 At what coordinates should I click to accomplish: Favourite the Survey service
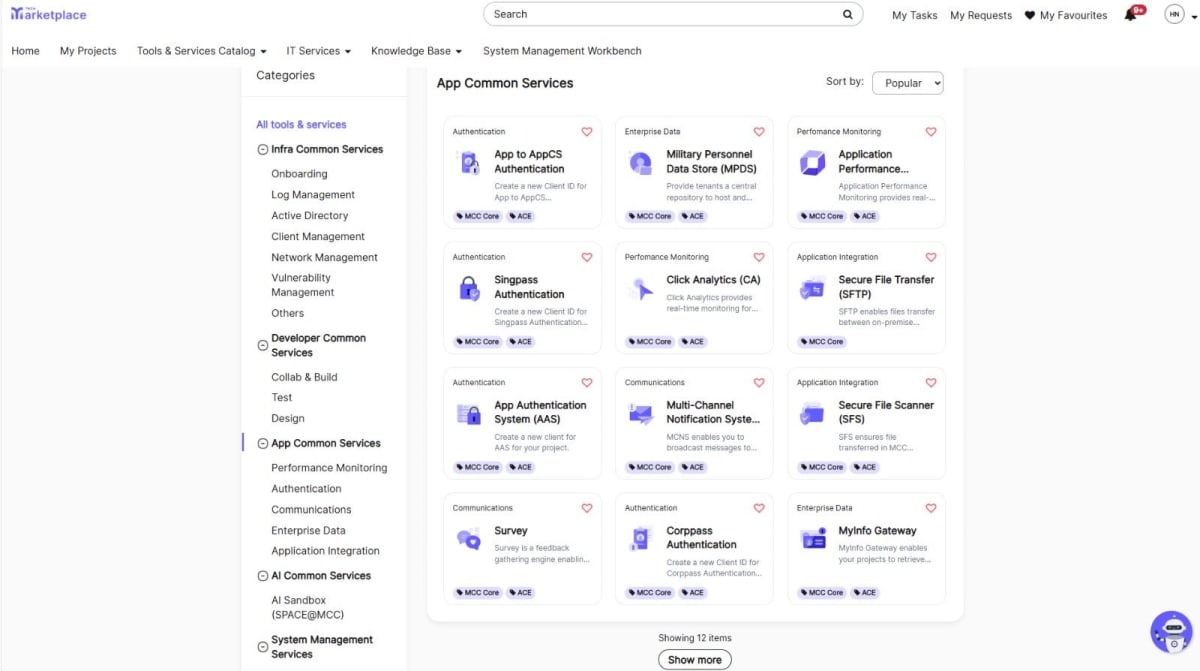click(587, 508)
